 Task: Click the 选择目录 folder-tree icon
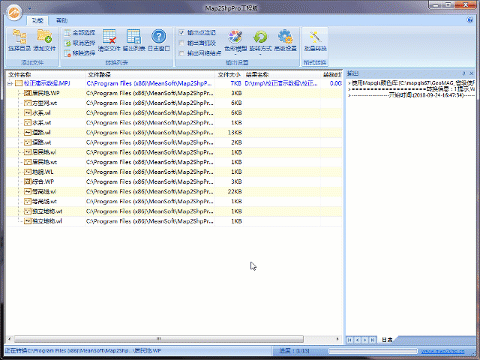tap(19, 36)
